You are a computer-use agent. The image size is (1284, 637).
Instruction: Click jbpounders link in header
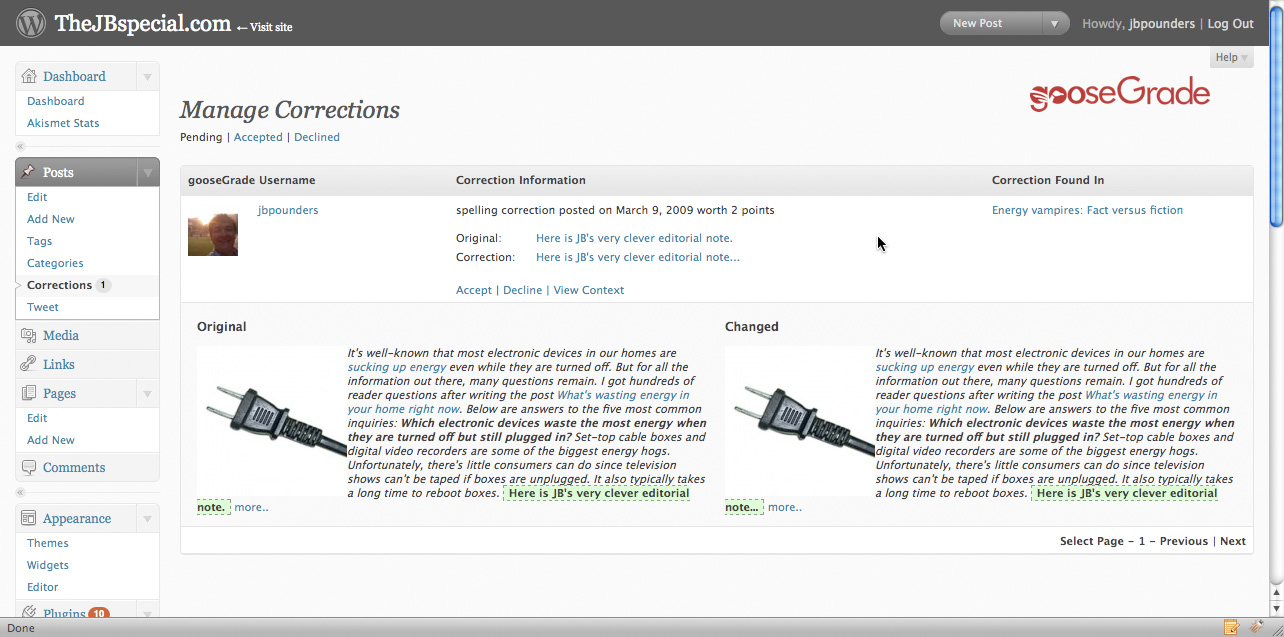click(x=1164, y=24)
